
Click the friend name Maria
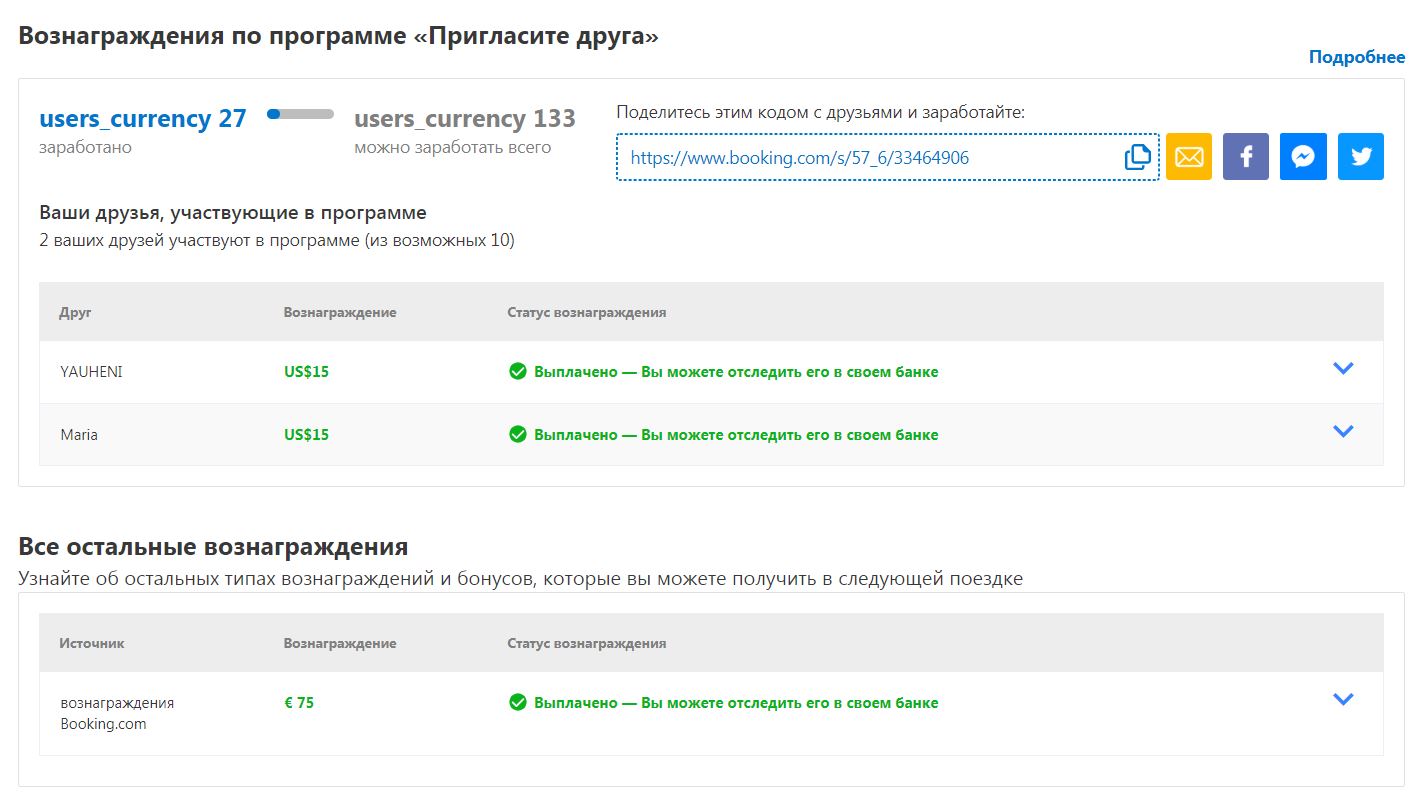click(x=79, y=435)
